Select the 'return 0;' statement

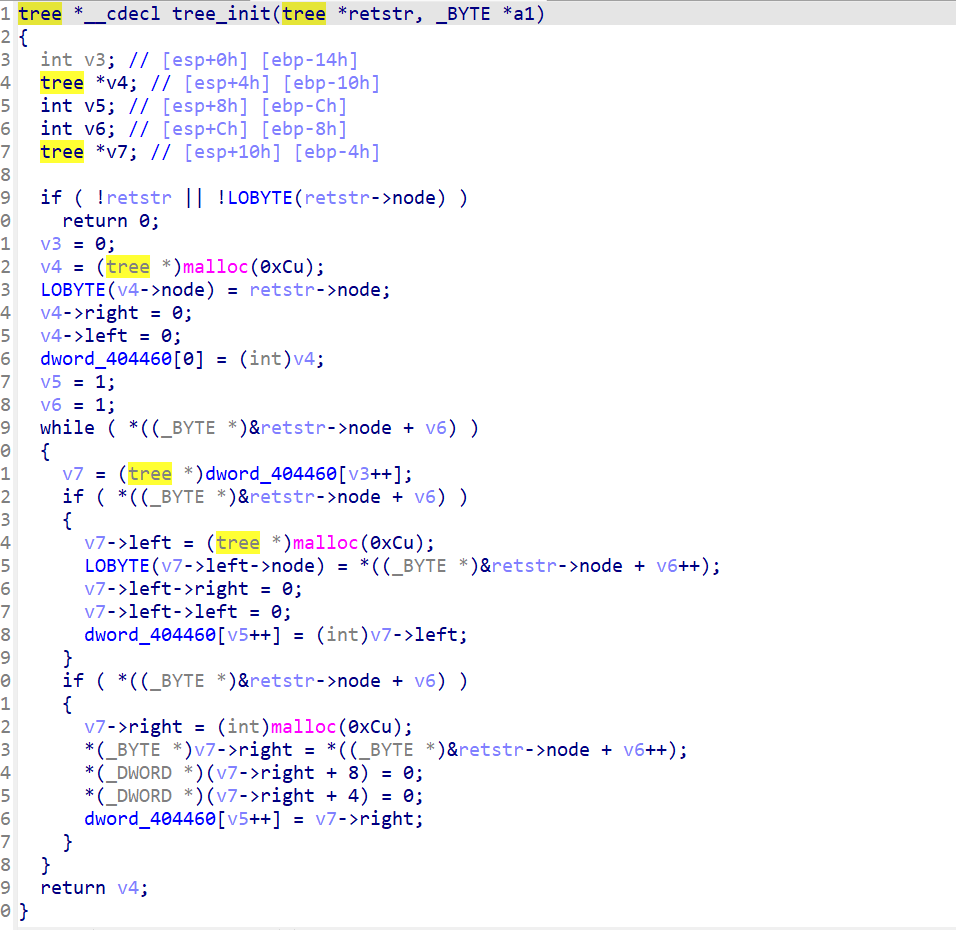pos(110,221)
